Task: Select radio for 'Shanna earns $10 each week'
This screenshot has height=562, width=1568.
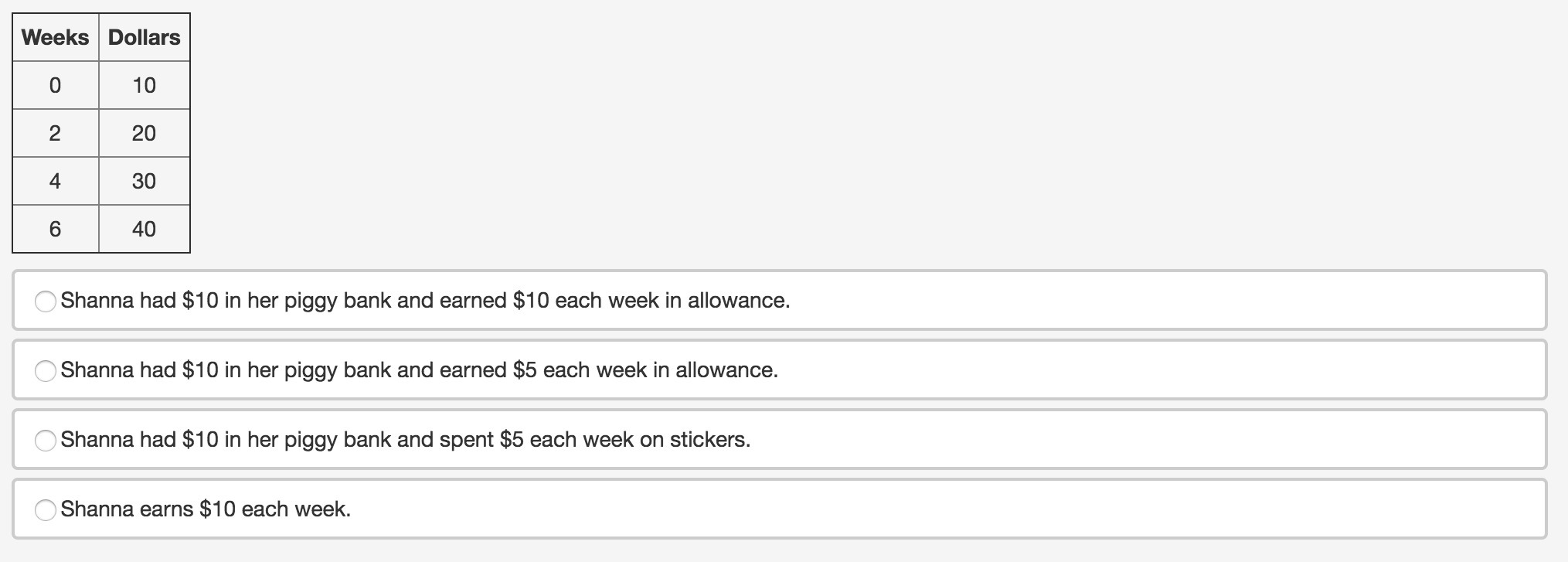Action: 46,509
